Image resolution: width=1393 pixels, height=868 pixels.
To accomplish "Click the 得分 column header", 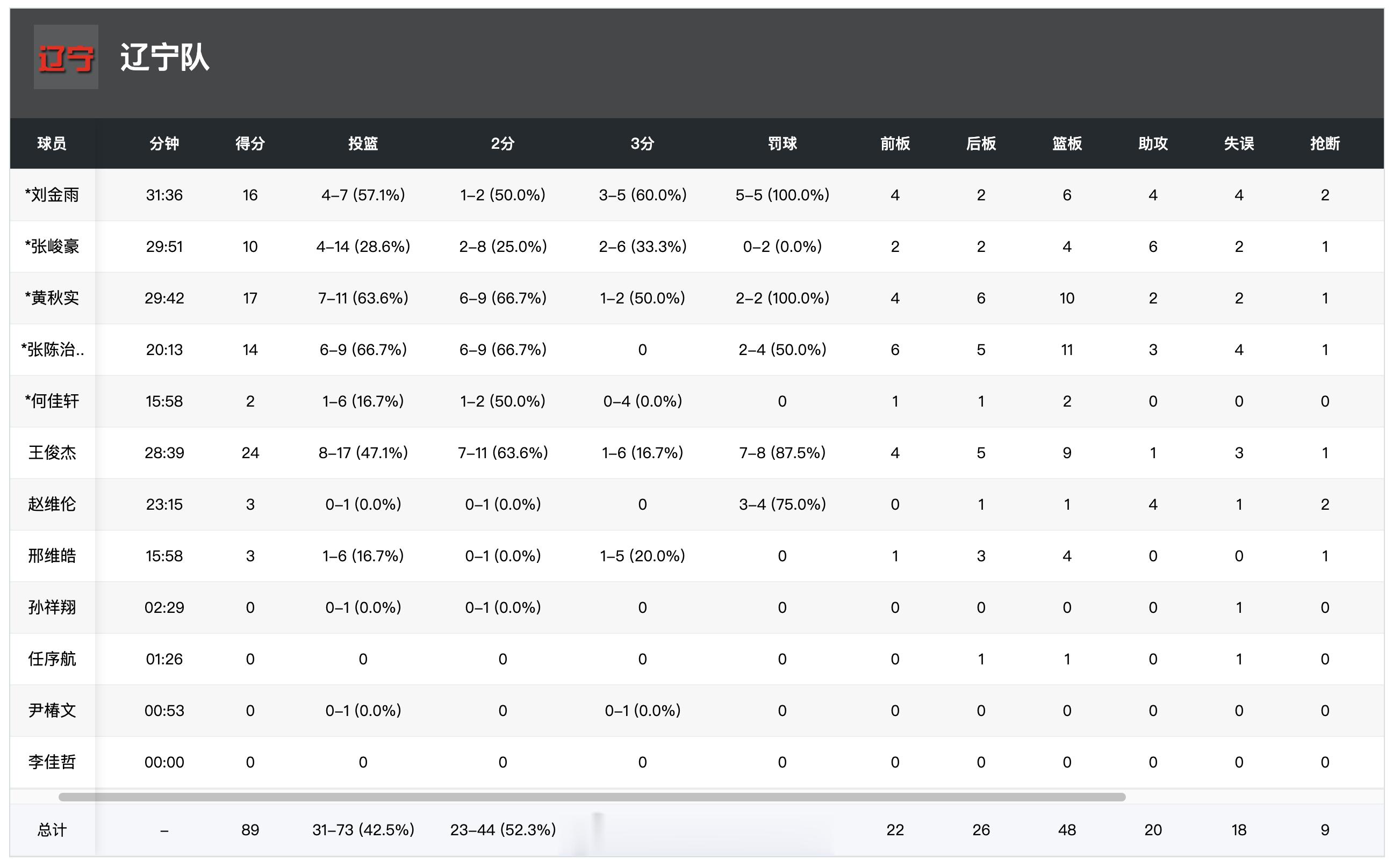I will [x=250, y=143].
